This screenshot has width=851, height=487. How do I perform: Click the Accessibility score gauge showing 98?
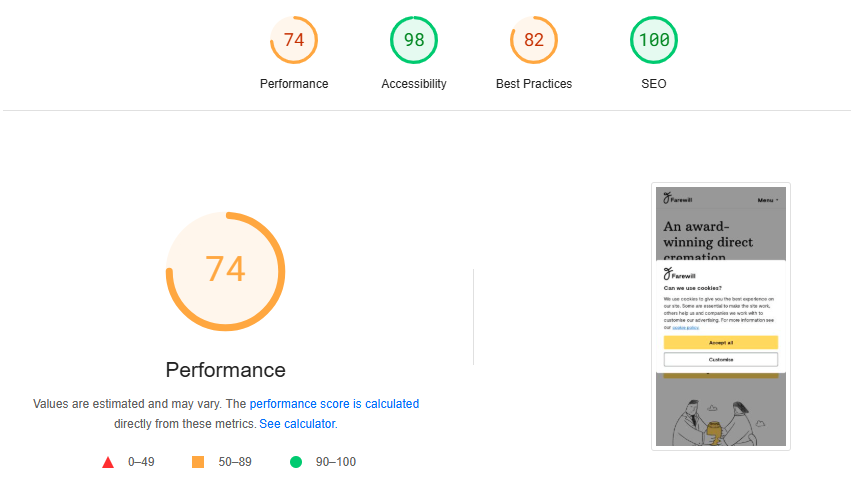point(414,40)
